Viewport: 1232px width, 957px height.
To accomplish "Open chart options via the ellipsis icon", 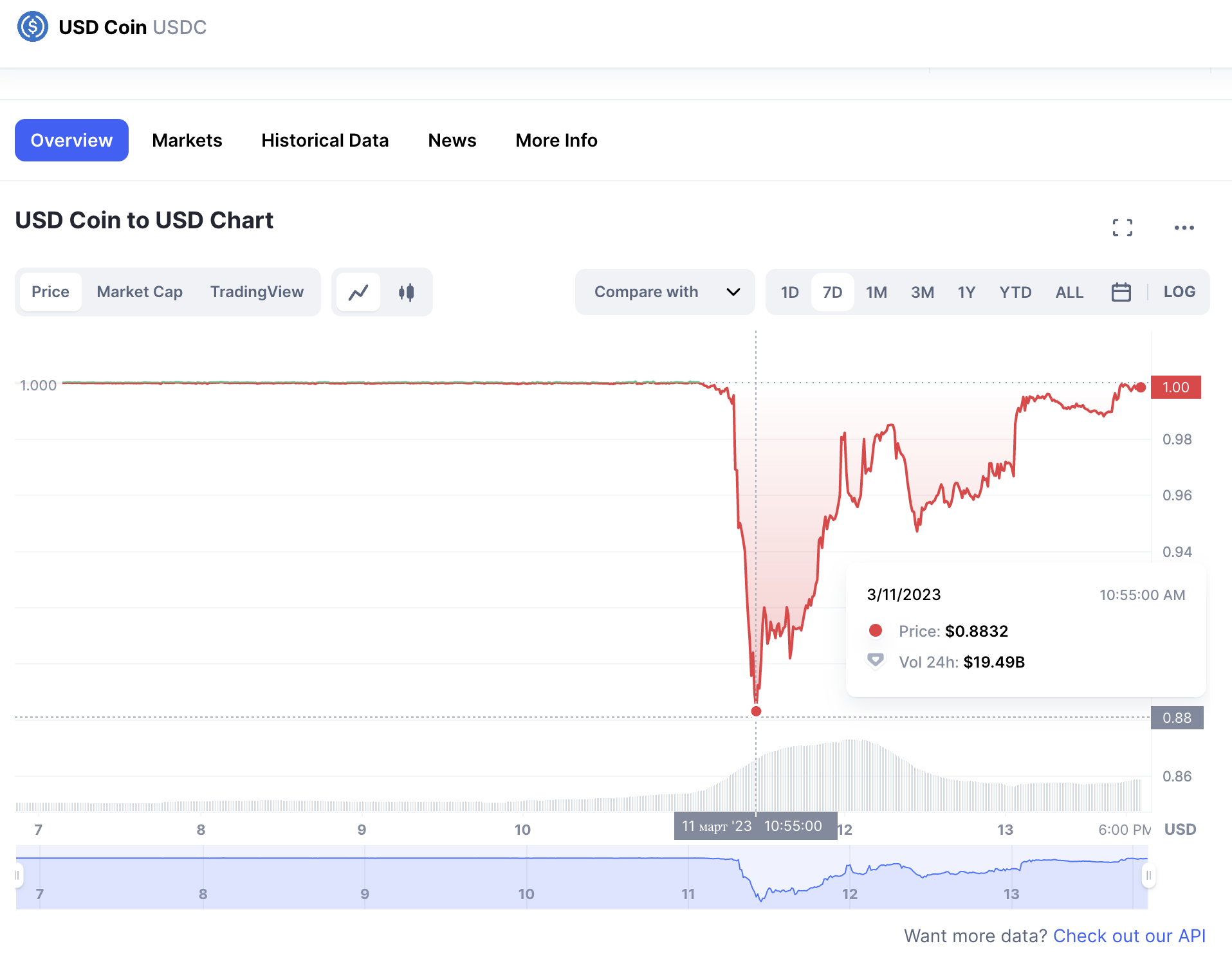I will pos(1184,227).
